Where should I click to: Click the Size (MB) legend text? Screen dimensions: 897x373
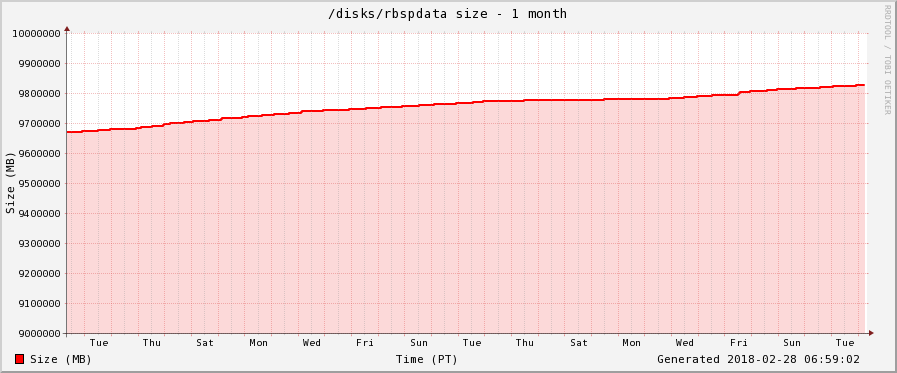click(x=61, y=359)
